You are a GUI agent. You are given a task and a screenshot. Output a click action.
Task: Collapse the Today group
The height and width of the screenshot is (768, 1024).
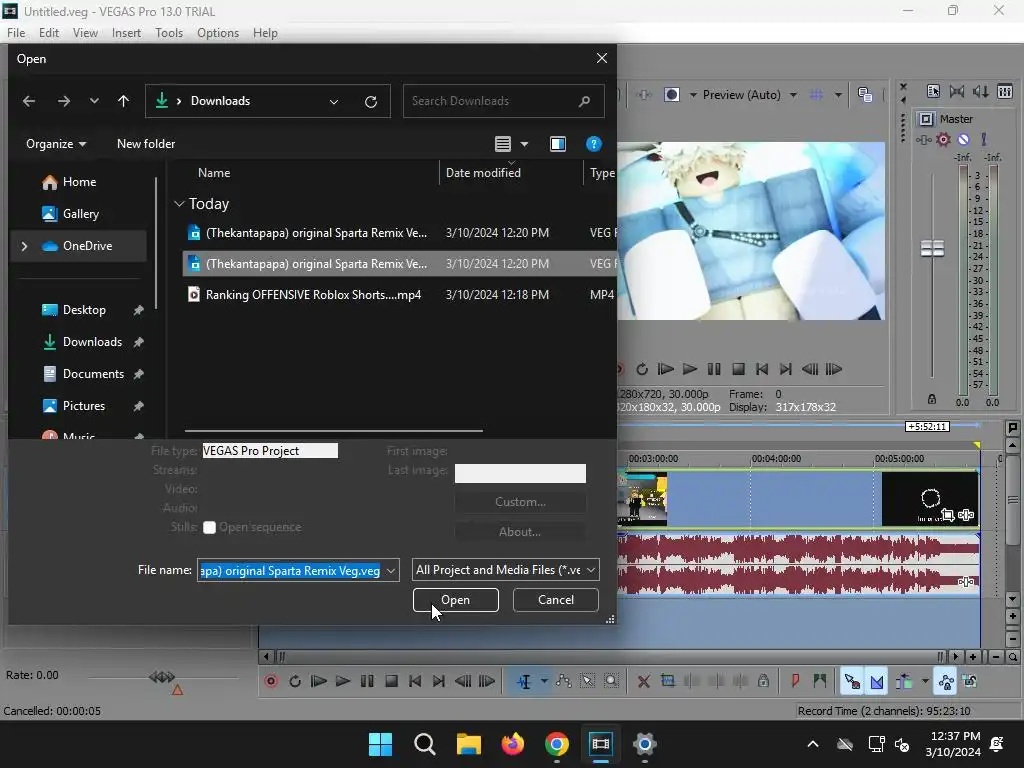coord(179,204)
